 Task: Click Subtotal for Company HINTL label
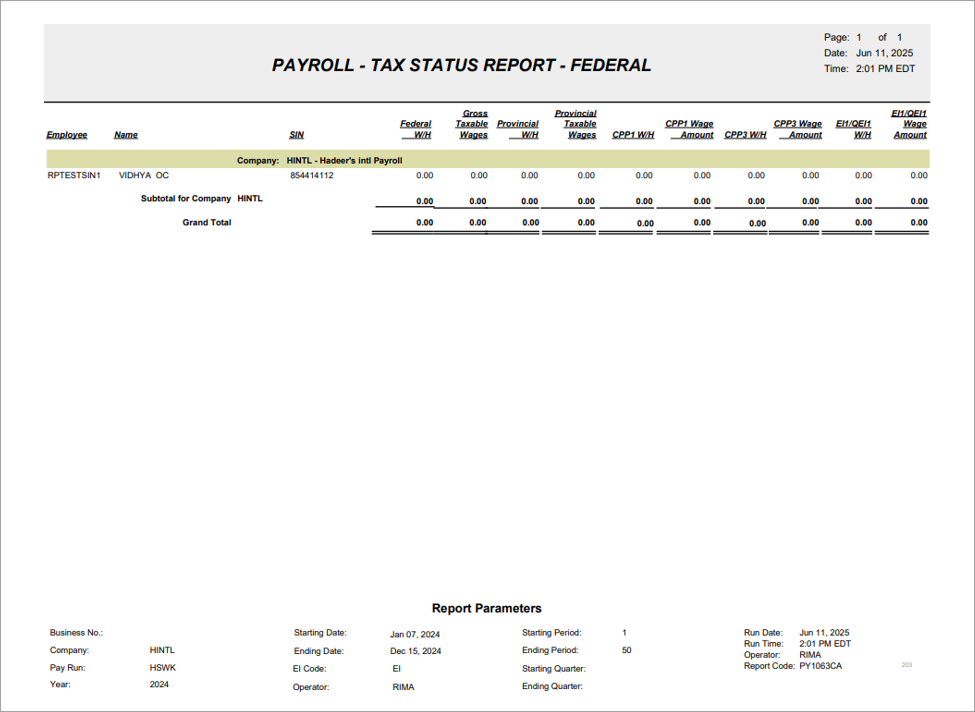pos(201,198)
